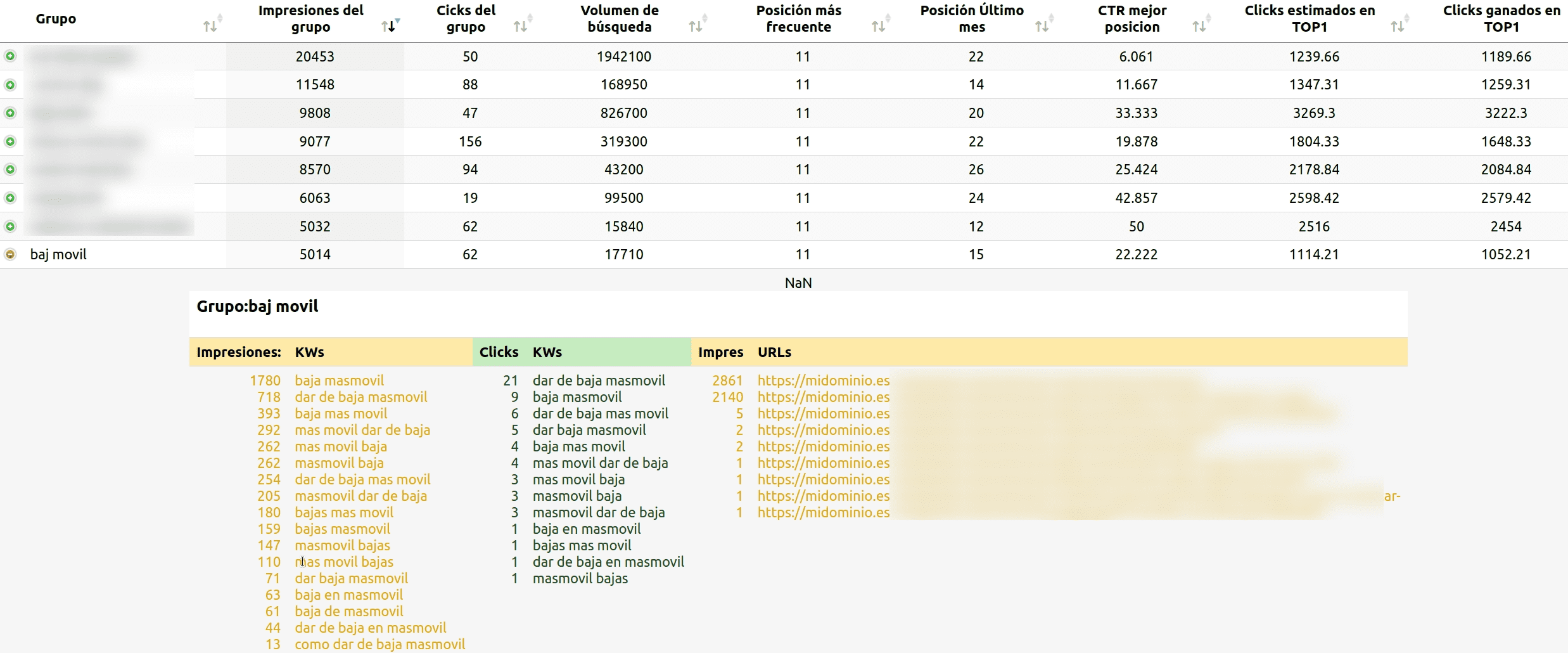Click clicks keyword 'dar de baja masmovil' 21
1568x653 pixels.
point(599,380)
